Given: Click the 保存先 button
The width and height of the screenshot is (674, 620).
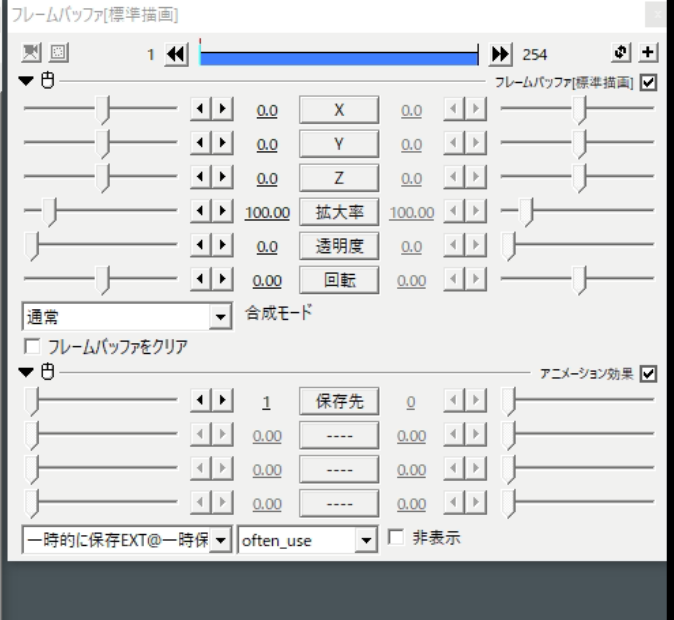Looking at the screenshot, I should point(339,401).
